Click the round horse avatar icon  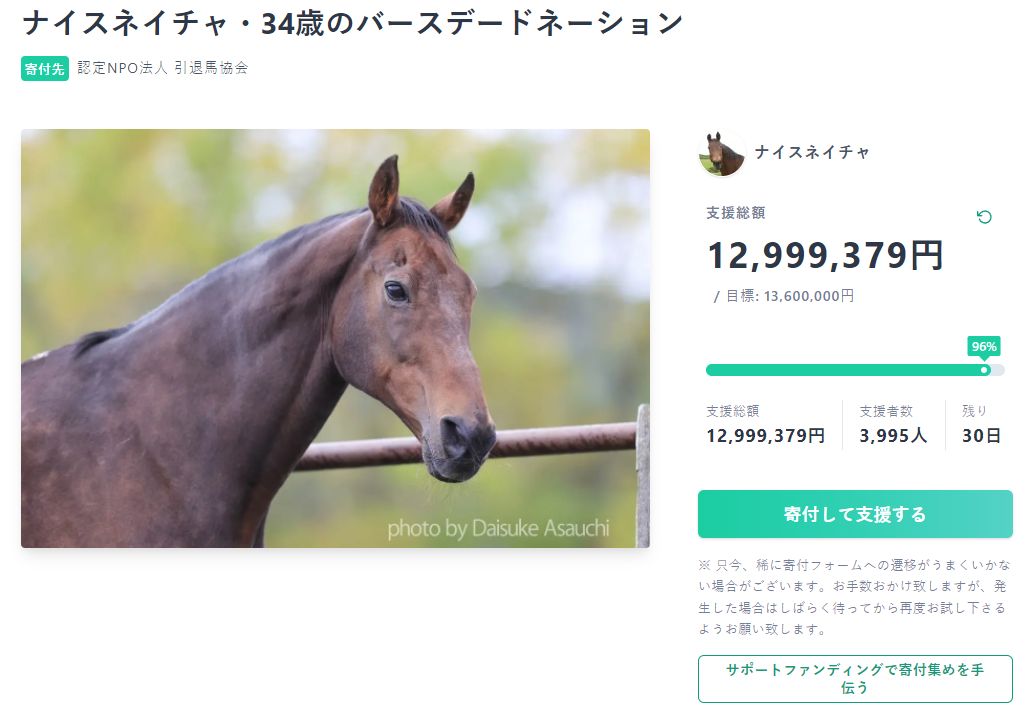pos(721,153)
